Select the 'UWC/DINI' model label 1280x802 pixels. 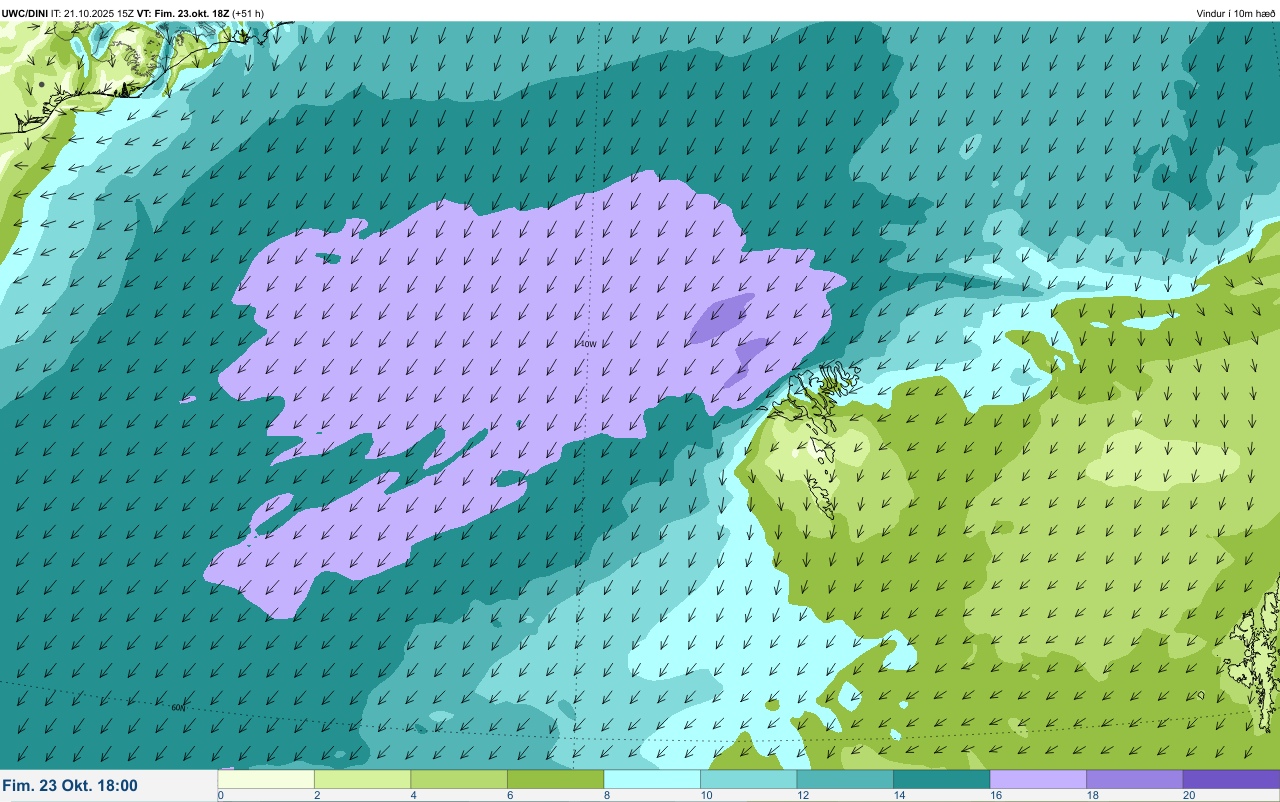click(x=23, y=13)
